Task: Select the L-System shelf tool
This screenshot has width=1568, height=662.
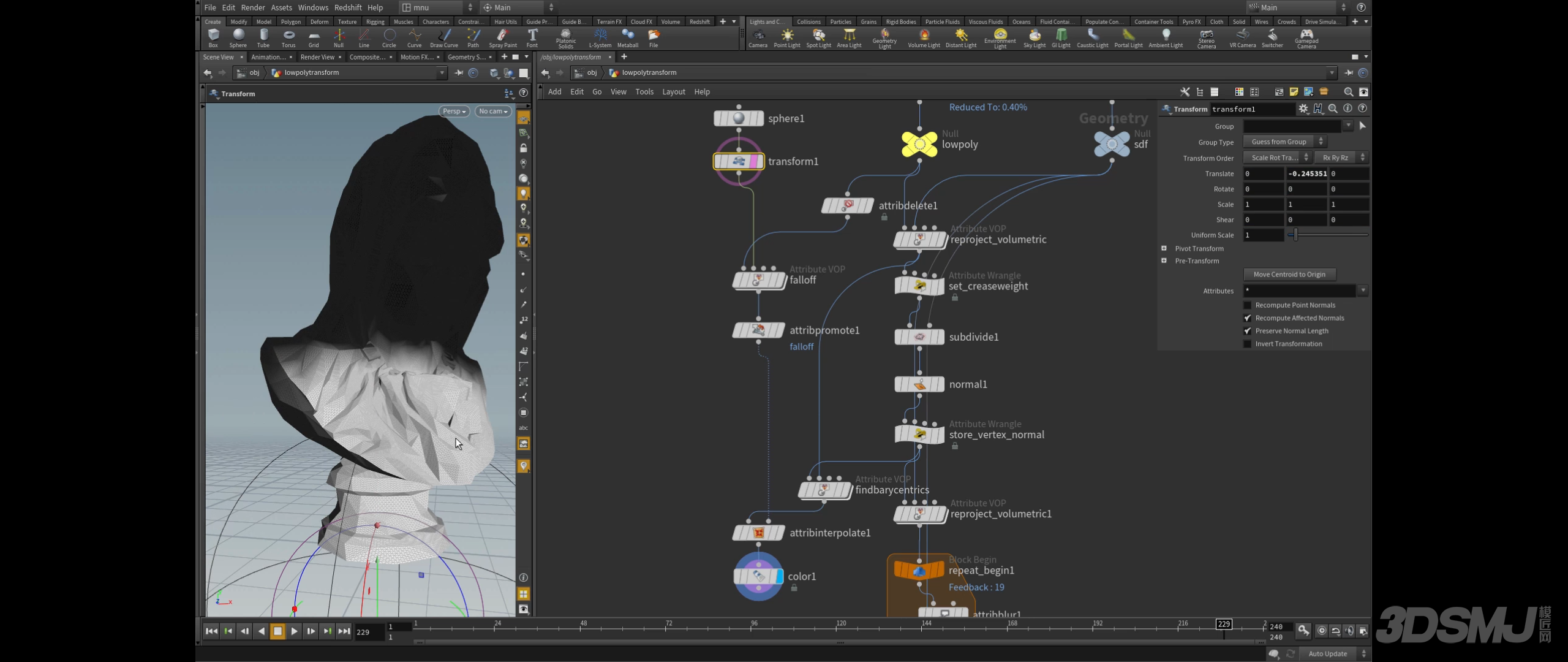Action: point(600,38)
